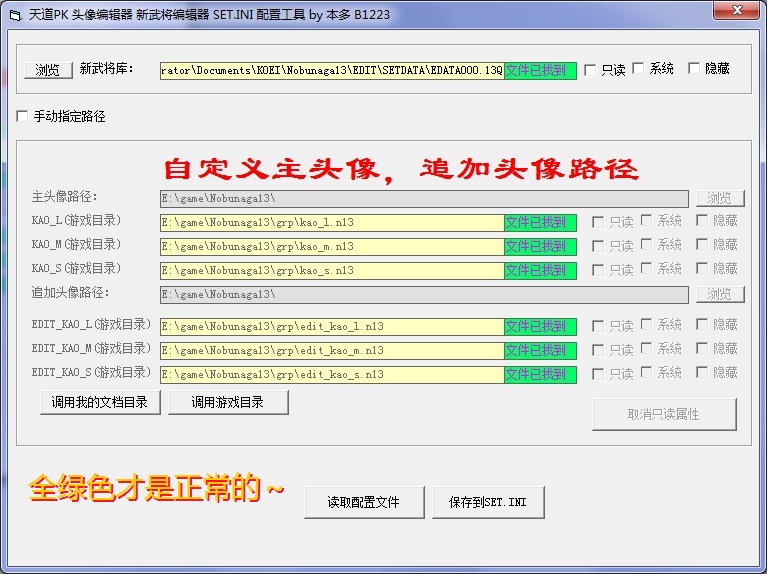
Task: Click the app icon in the title bar
Action: pyautogui.click(x=15, y=12)
